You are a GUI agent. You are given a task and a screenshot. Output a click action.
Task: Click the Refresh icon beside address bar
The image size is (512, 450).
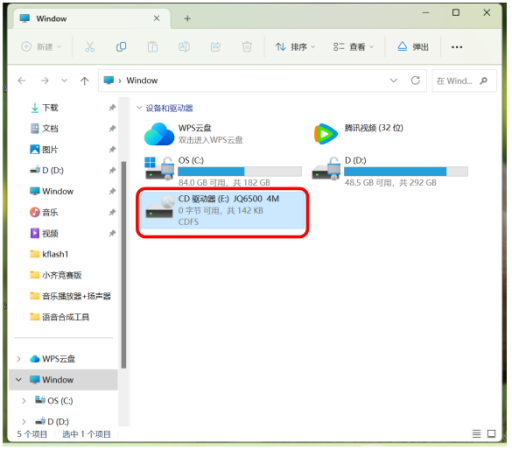click(x=415, y=80)
